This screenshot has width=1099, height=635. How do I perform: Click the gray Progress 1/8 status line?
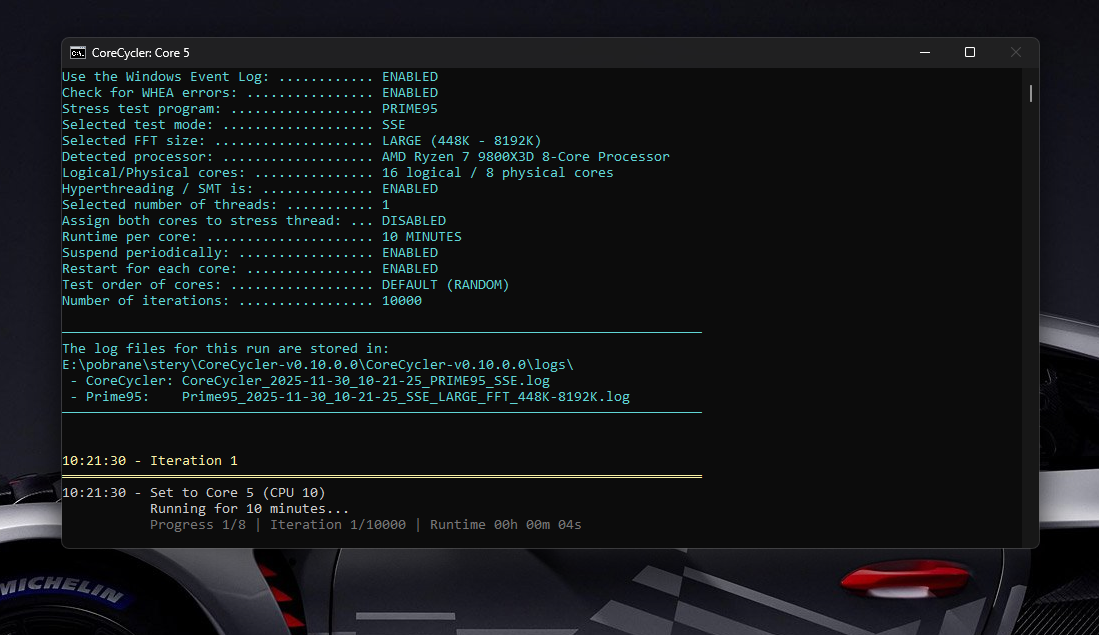365,524
